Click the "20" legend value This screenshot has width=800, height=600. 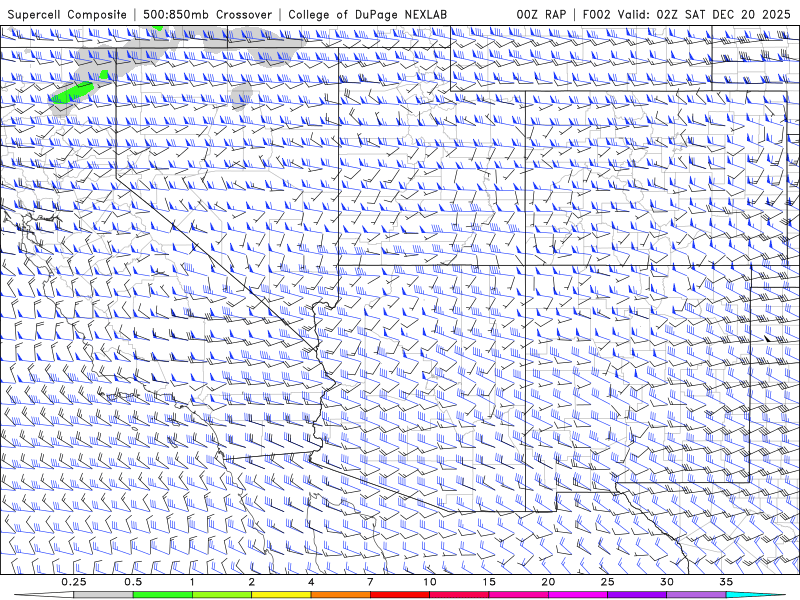point(548,582)
